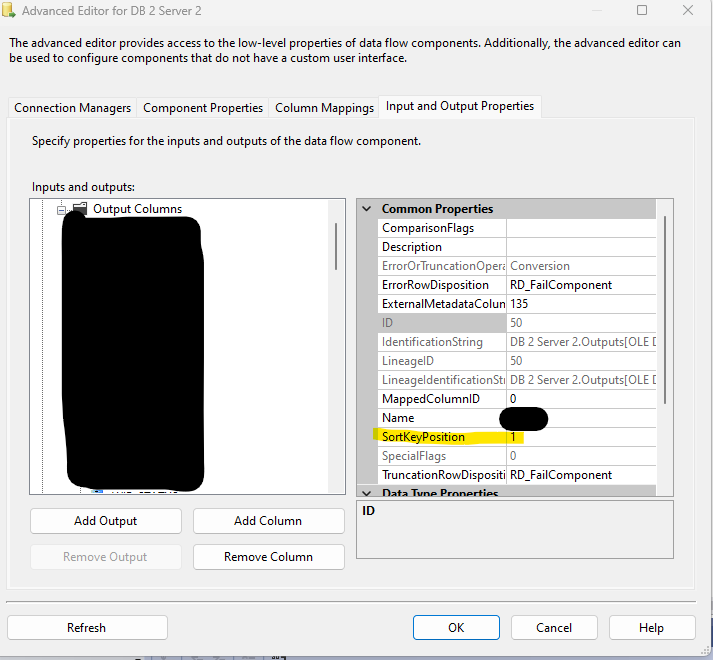Click the Output Columns folder icon

point(80,208)
